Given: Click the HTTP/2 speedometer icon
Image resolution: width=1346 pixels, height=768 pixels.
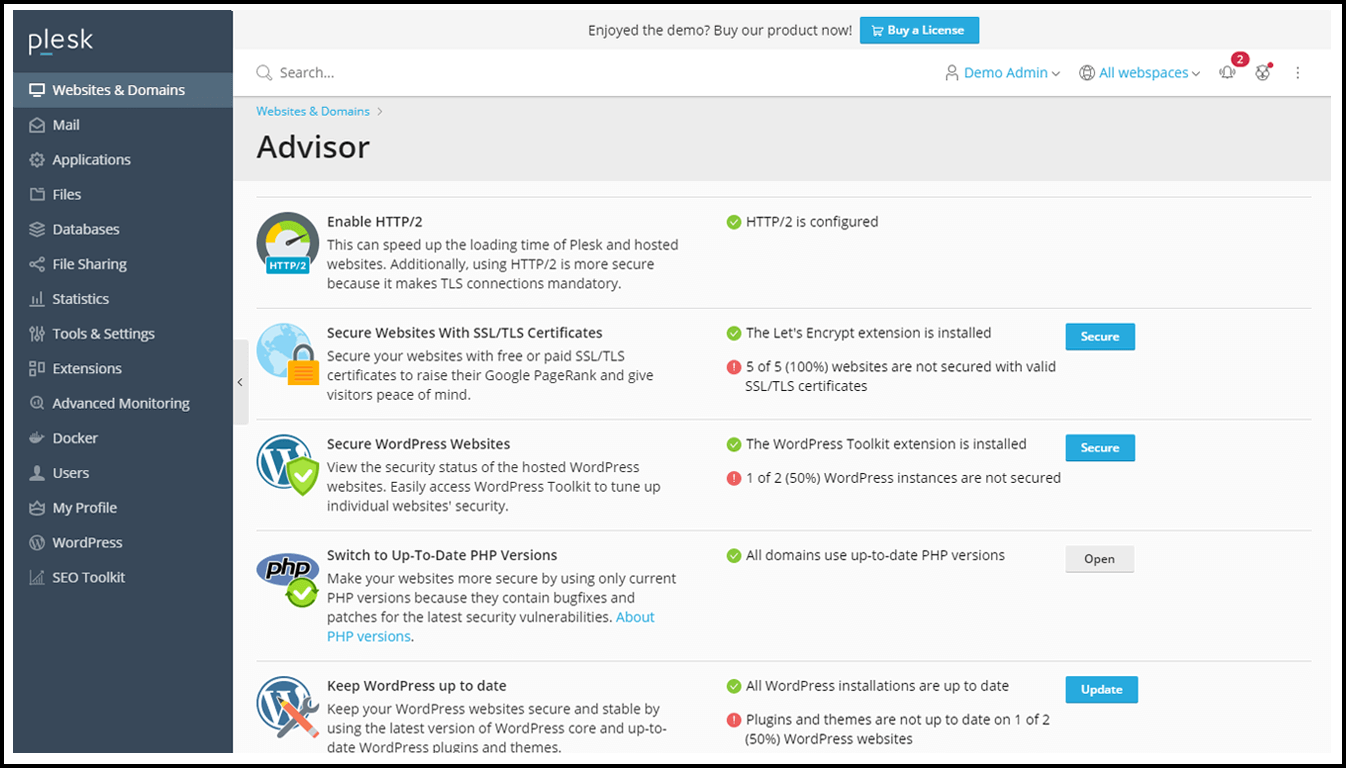Looking at the screenshot, I should tap(288, 243).
